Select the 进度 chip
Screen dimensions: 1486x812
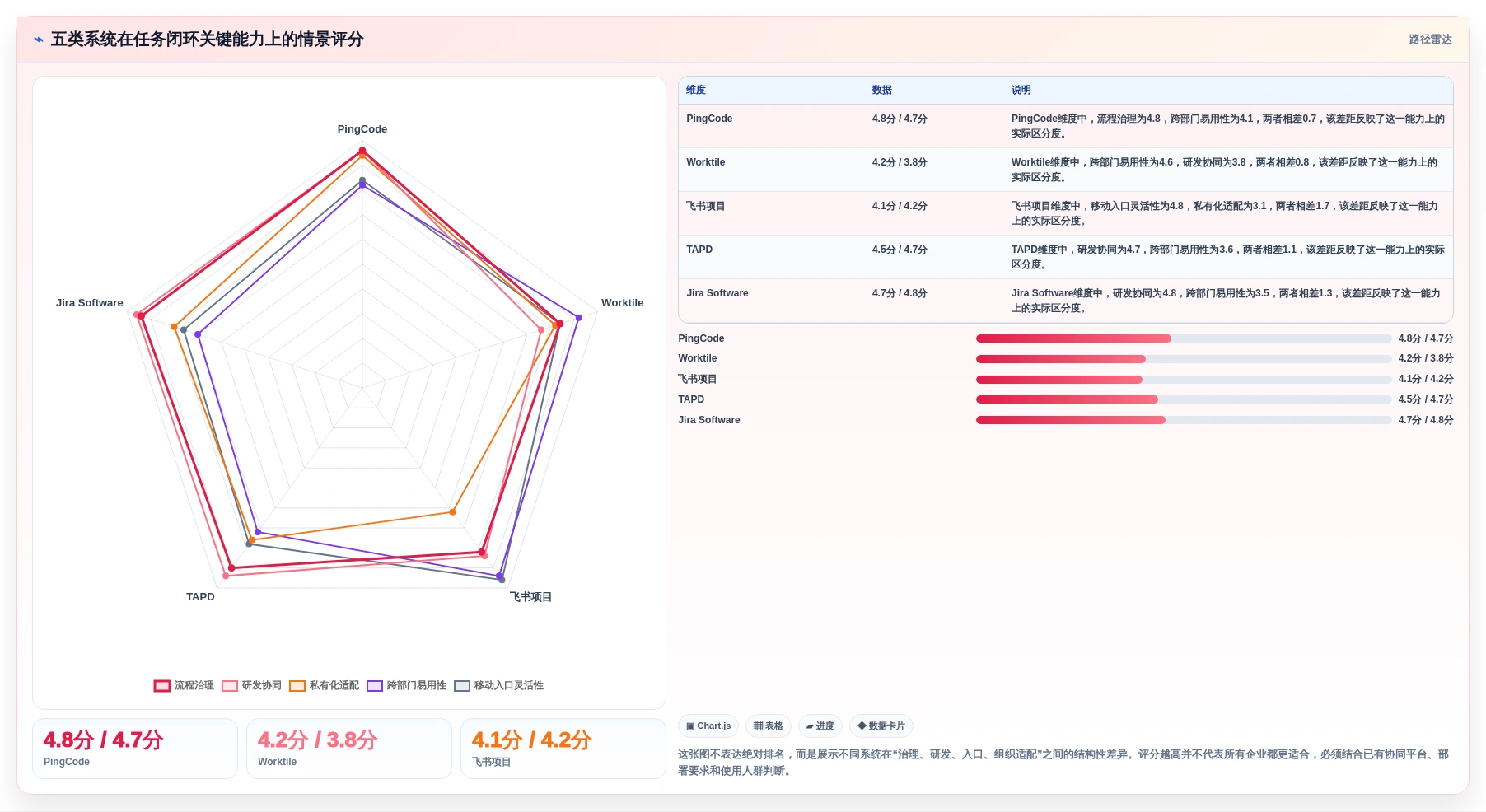point(820,726)
